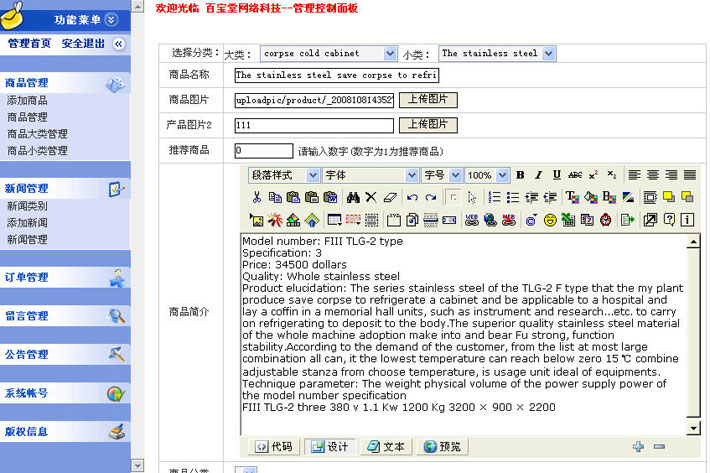710x473 pixels.
Task: Undo the last edit in the editor
Action: [412, 197]
